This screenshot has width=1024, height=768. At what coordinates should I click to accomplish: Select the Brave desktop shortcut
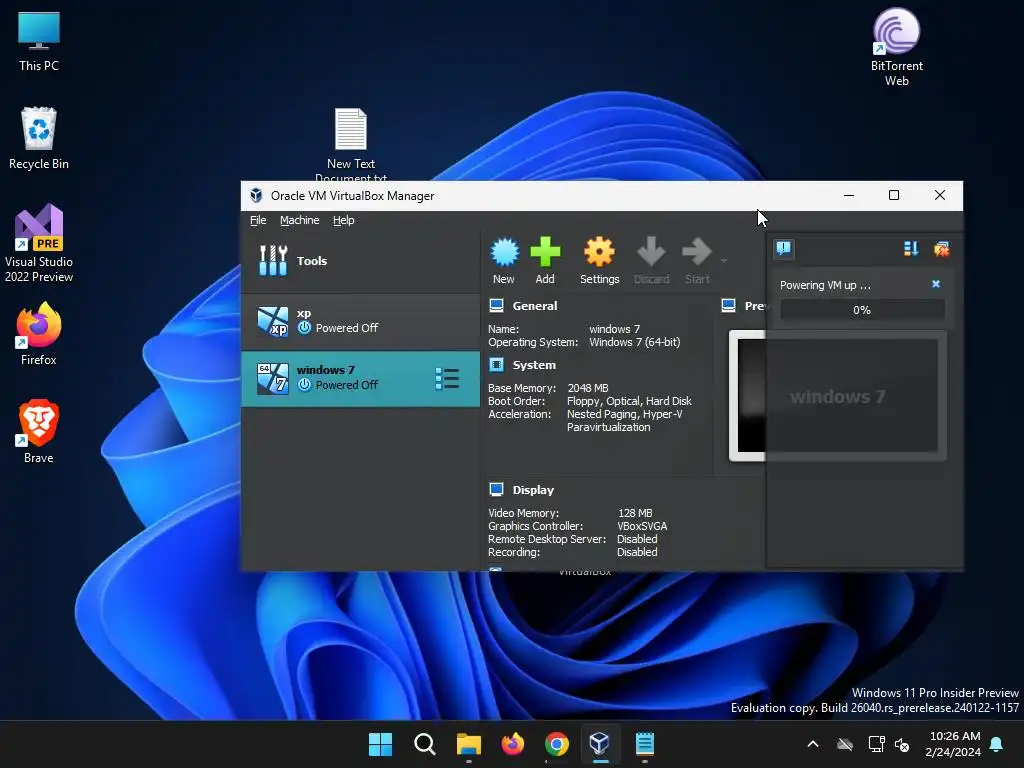tap(39, 432)
